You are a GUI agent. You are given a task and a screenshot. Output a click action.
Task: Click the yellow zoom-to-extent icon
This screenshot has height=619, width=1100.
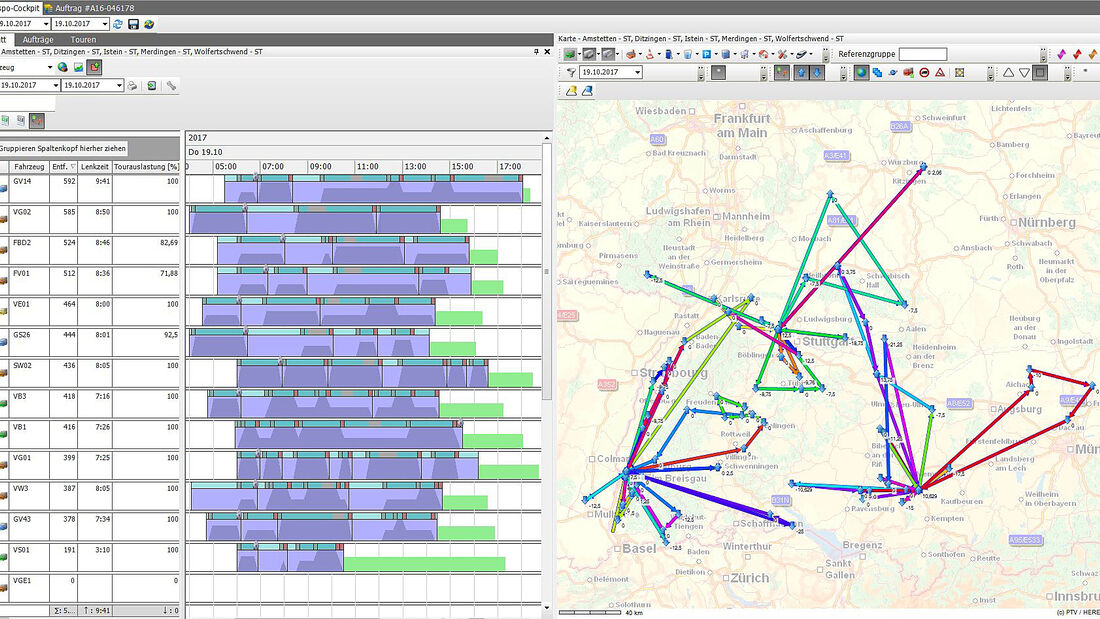(x=959, y=72)
